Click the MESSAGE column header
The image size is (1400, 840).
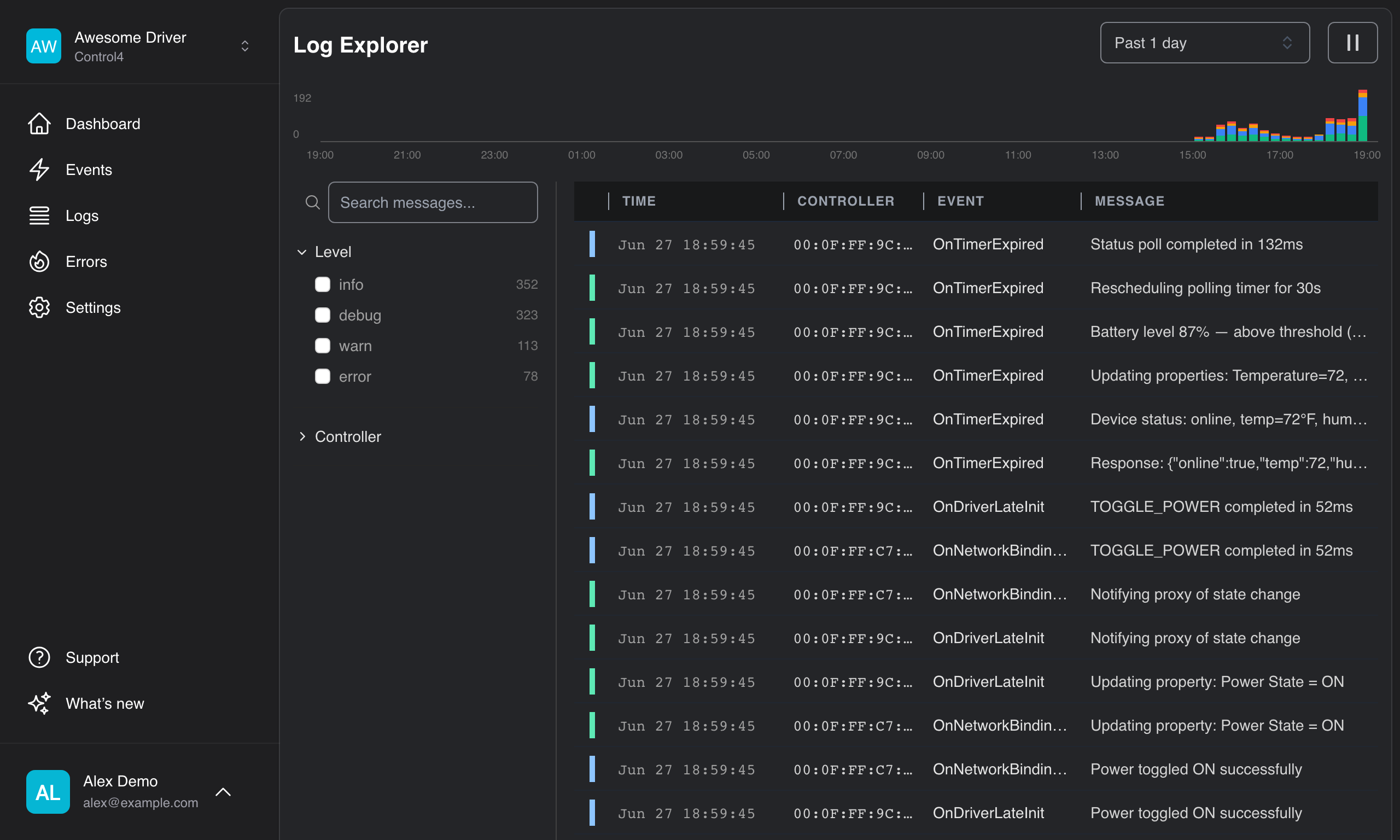coord(1129,201)
